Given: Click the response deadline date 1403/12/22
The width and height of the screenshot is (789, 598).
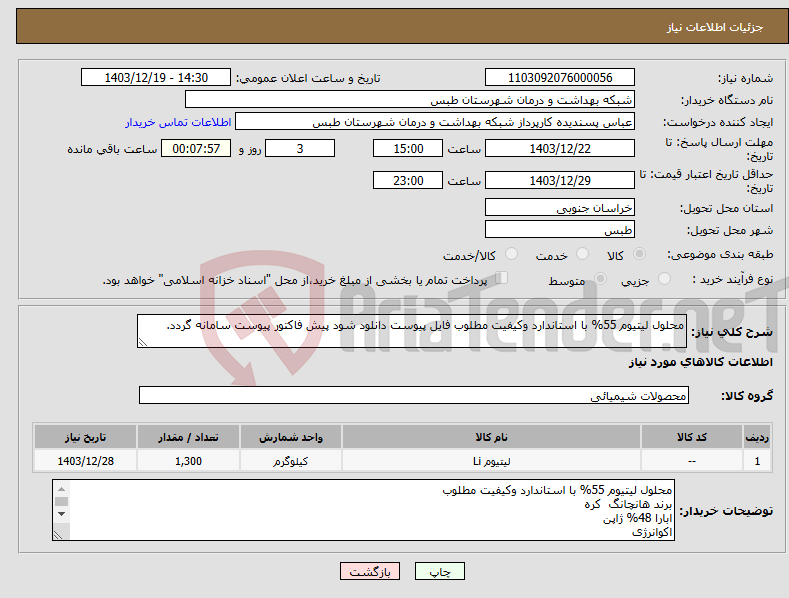Looking at the screenshot, I should click(x=560, y=148).
